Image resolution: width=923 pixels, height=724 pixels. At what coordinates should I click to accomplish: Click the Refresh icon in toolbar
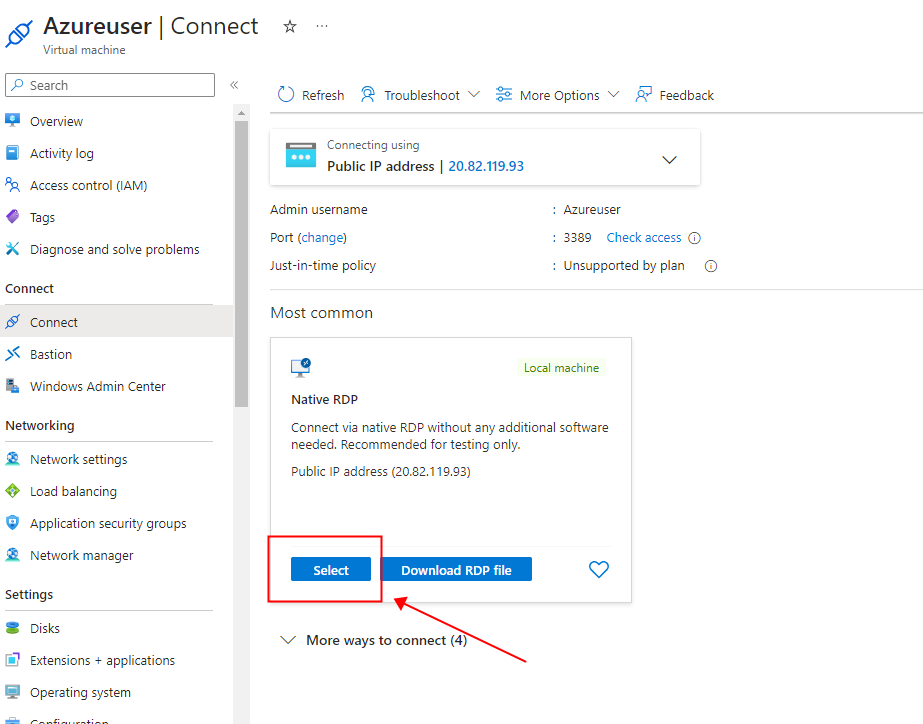click(286, 95)
